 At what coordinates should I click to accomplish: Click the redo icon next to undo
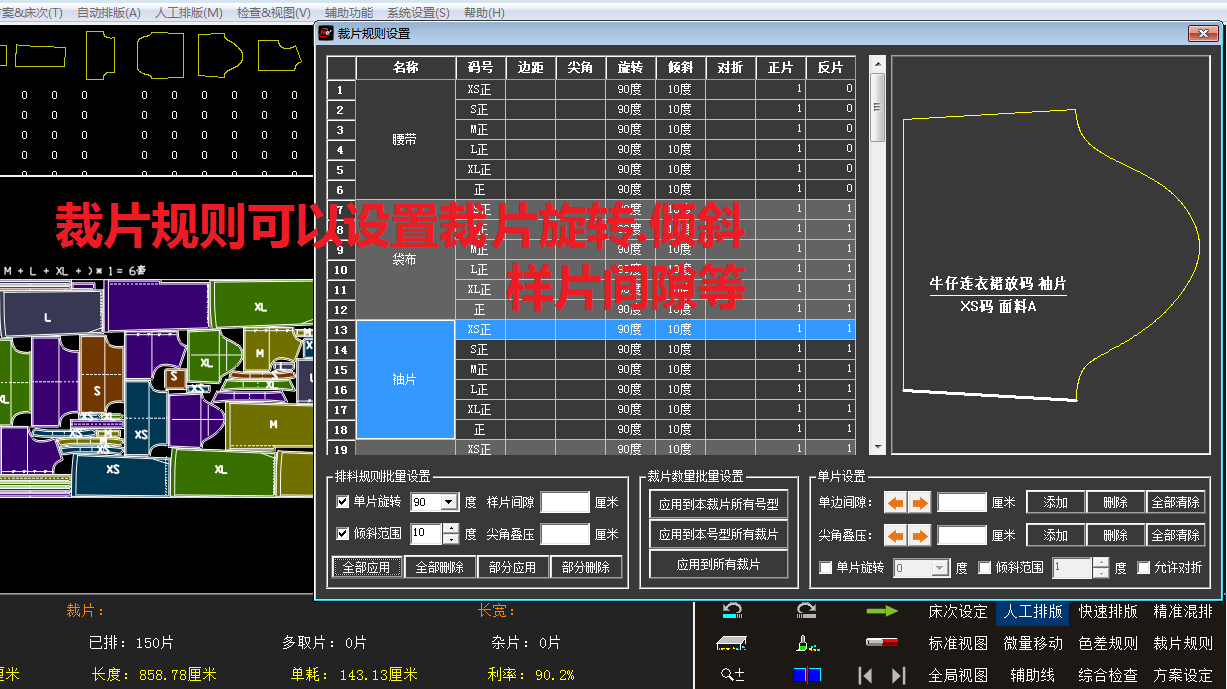tap(805, 612)
